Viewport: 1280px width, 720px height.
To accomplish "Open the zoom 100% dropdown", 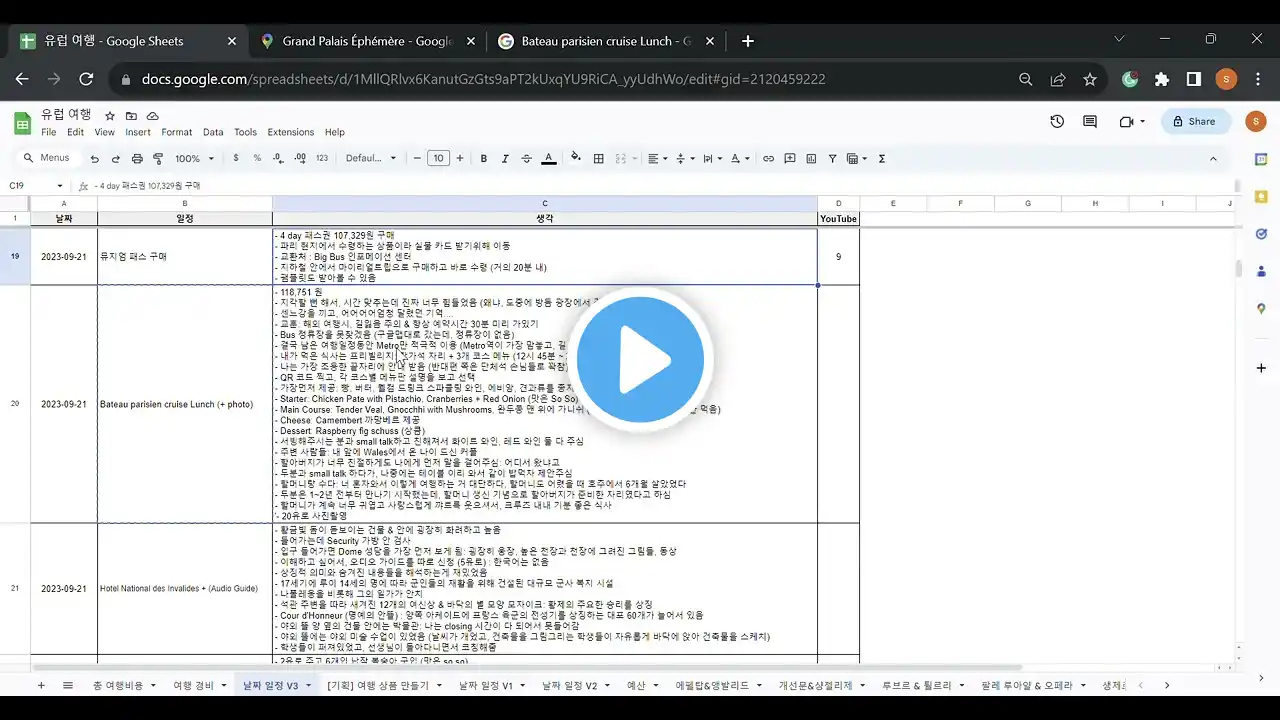I will click(194, 158).
